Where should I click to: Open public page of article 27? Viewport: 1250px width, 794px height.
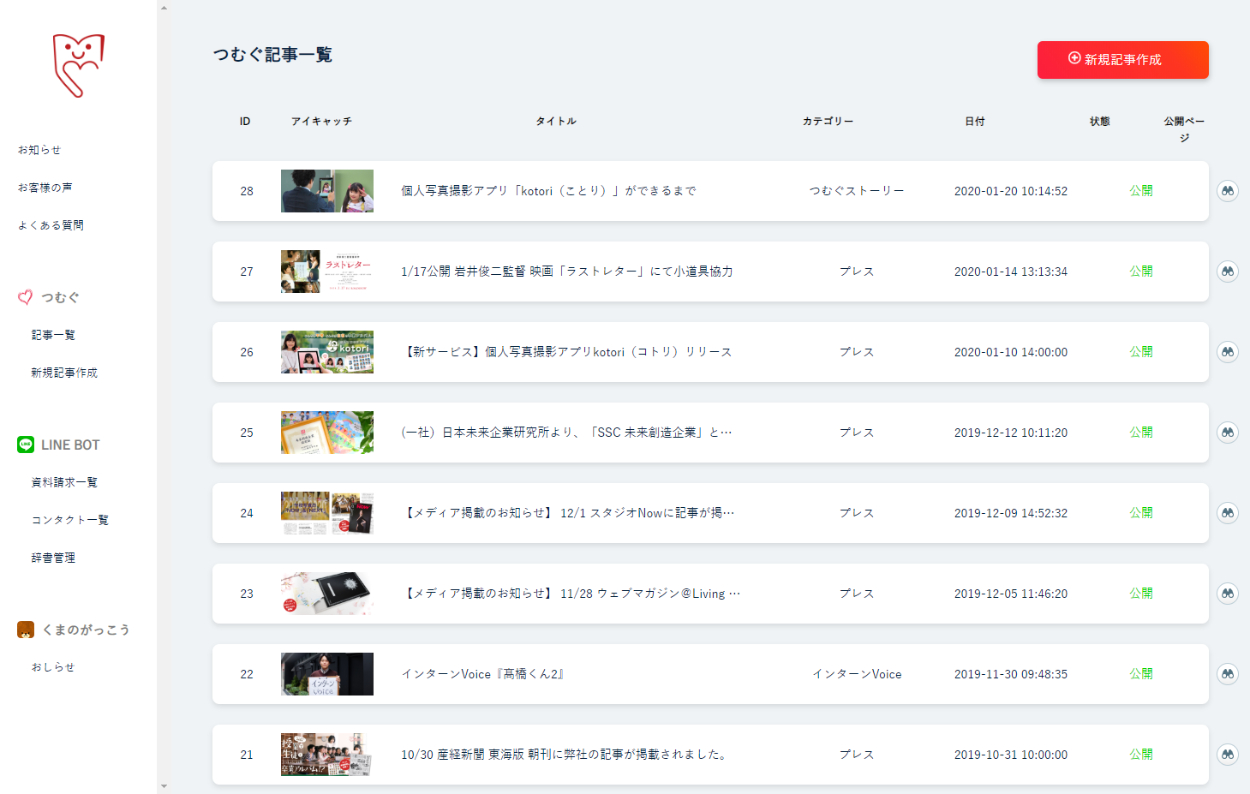[x=1227, y=271]
